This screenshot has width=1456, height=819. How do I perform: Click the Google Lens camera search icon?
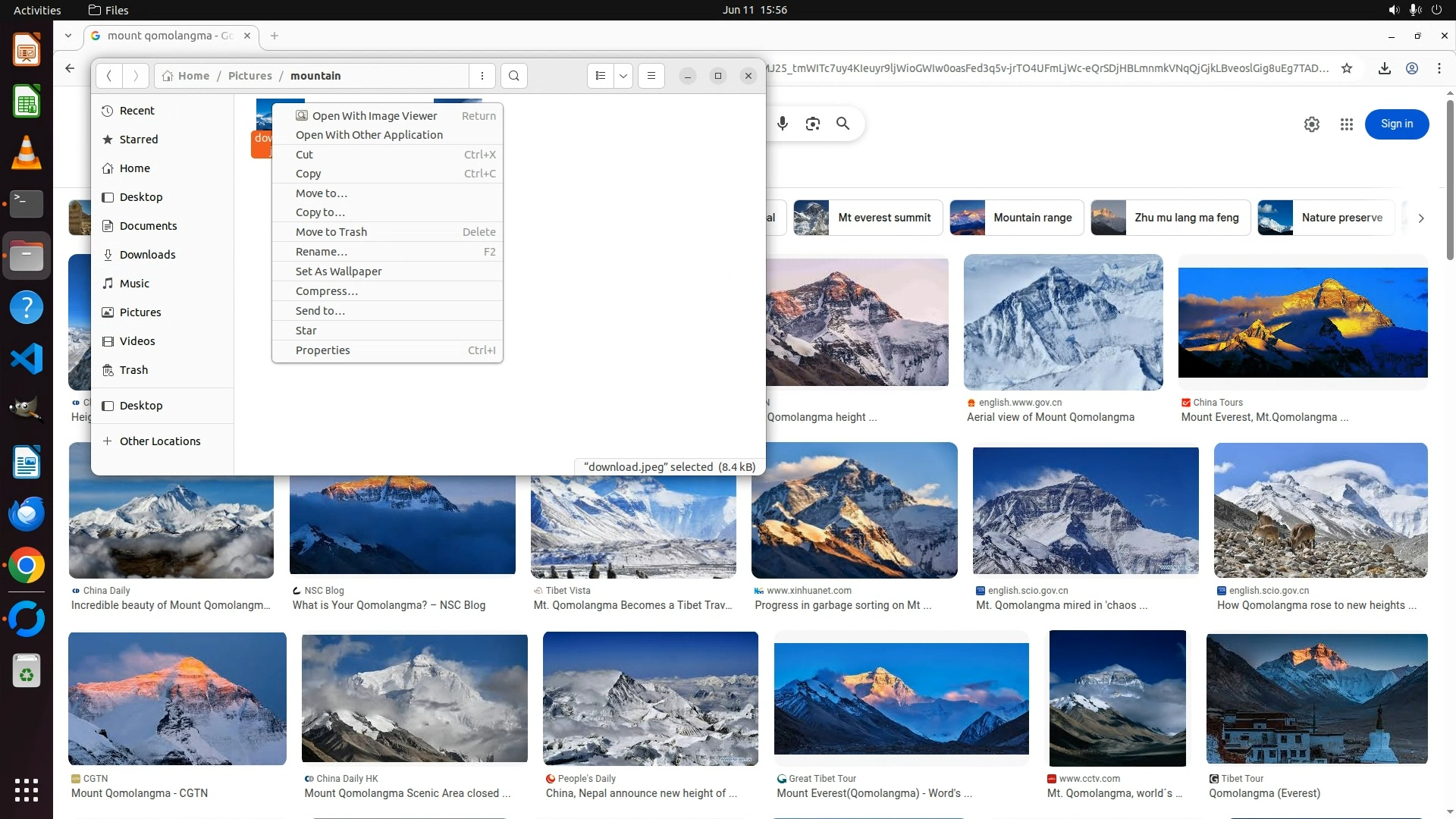click(813, 124)
